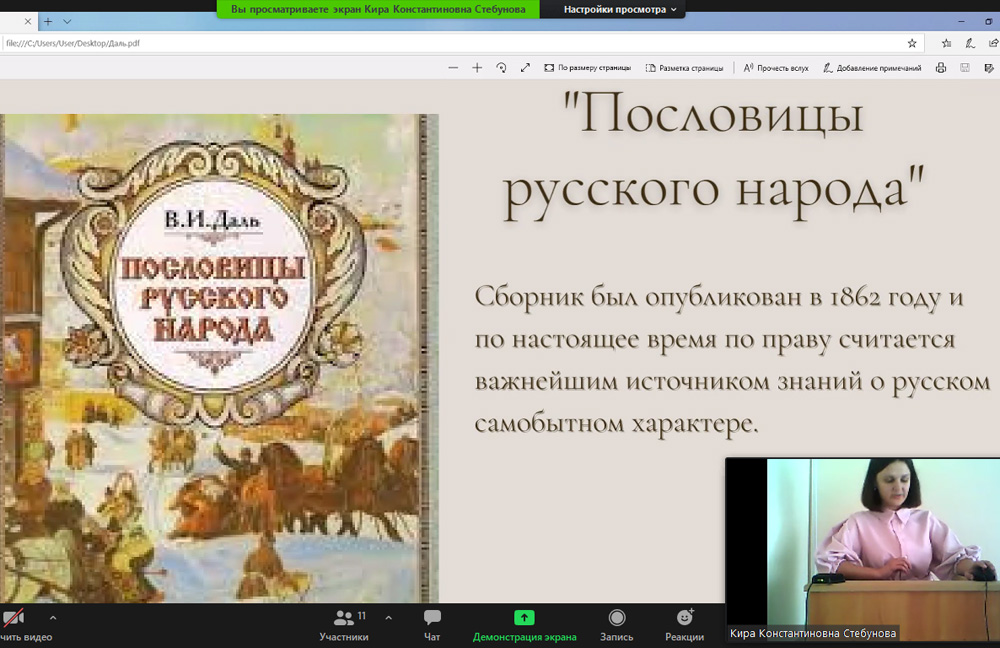Print the PDF document
Image resolution: width=1000 pixels, height=648 pixels.
pyautogui.click(x=940, y=68)
